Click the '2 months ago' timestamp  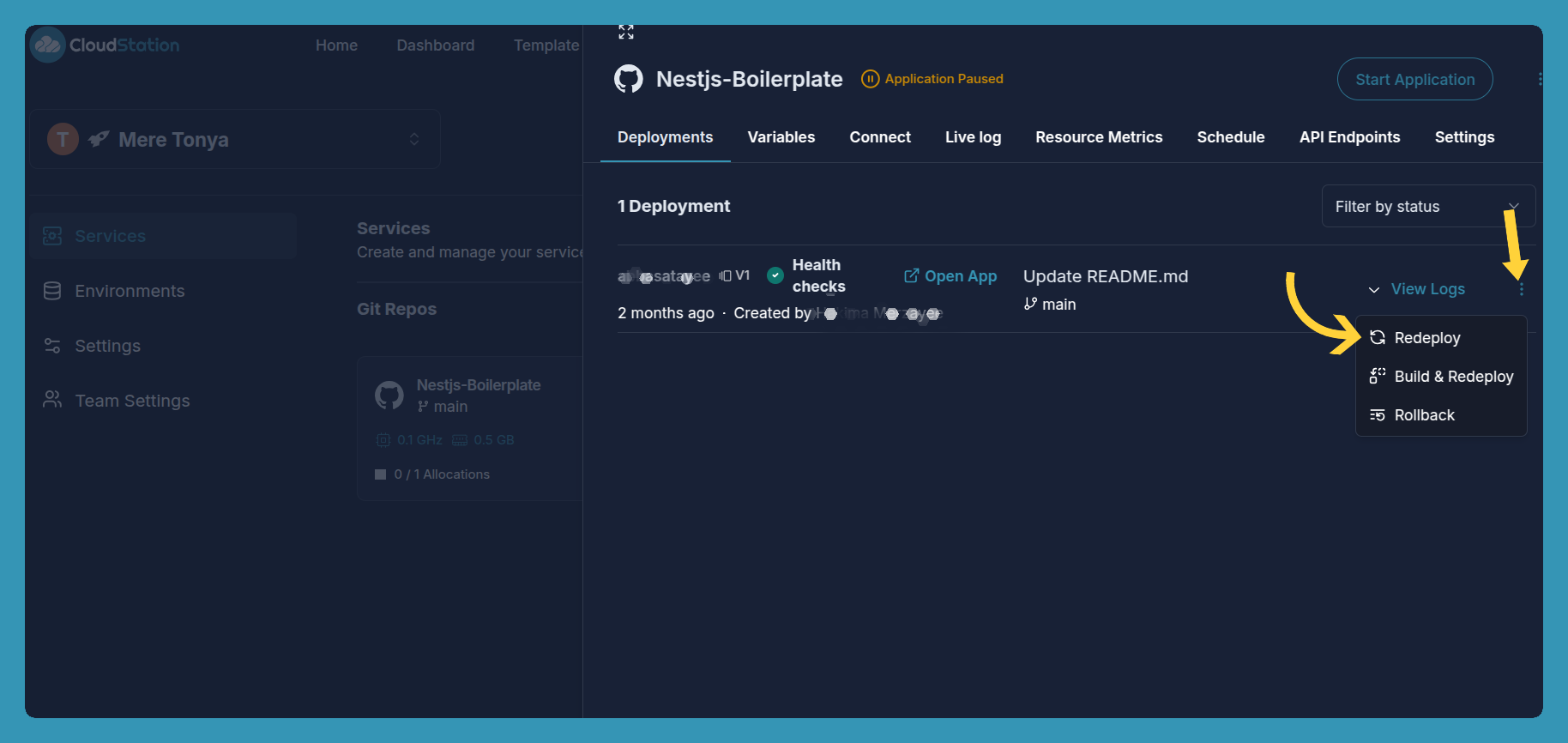point(666,313)
